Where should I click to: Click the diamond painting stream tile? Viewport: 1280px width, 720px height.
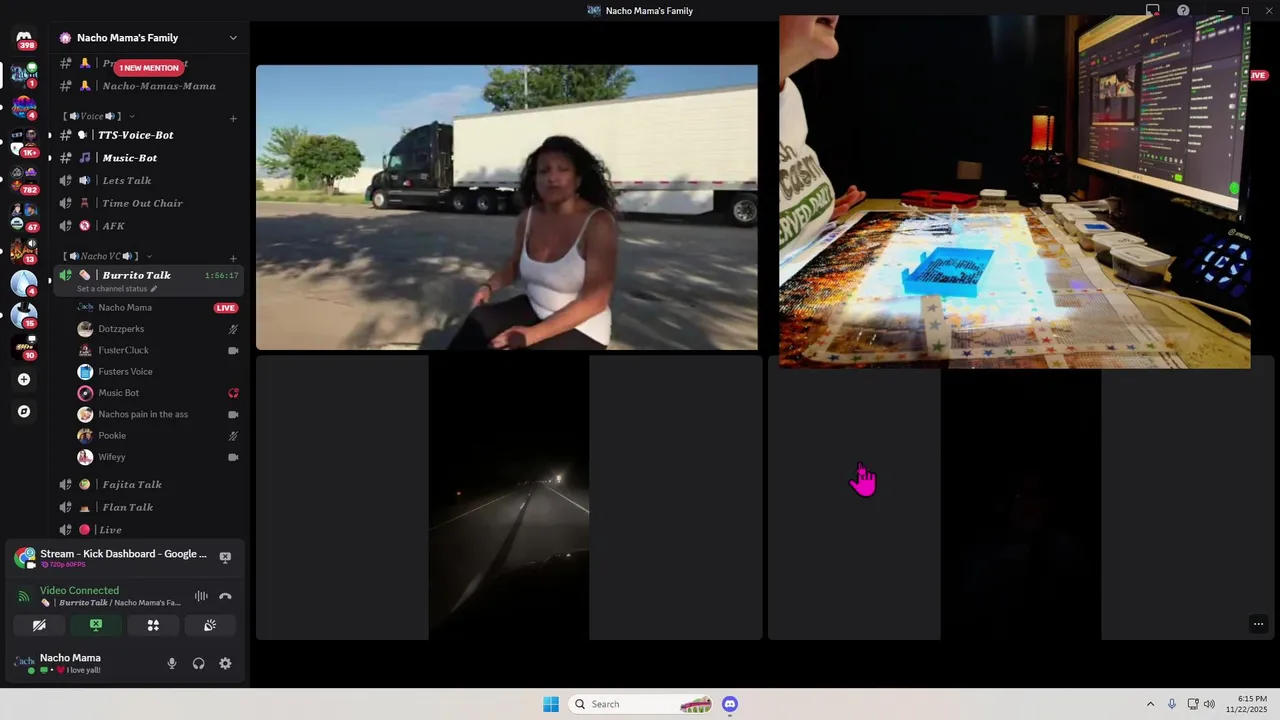tap(1014, 192)
